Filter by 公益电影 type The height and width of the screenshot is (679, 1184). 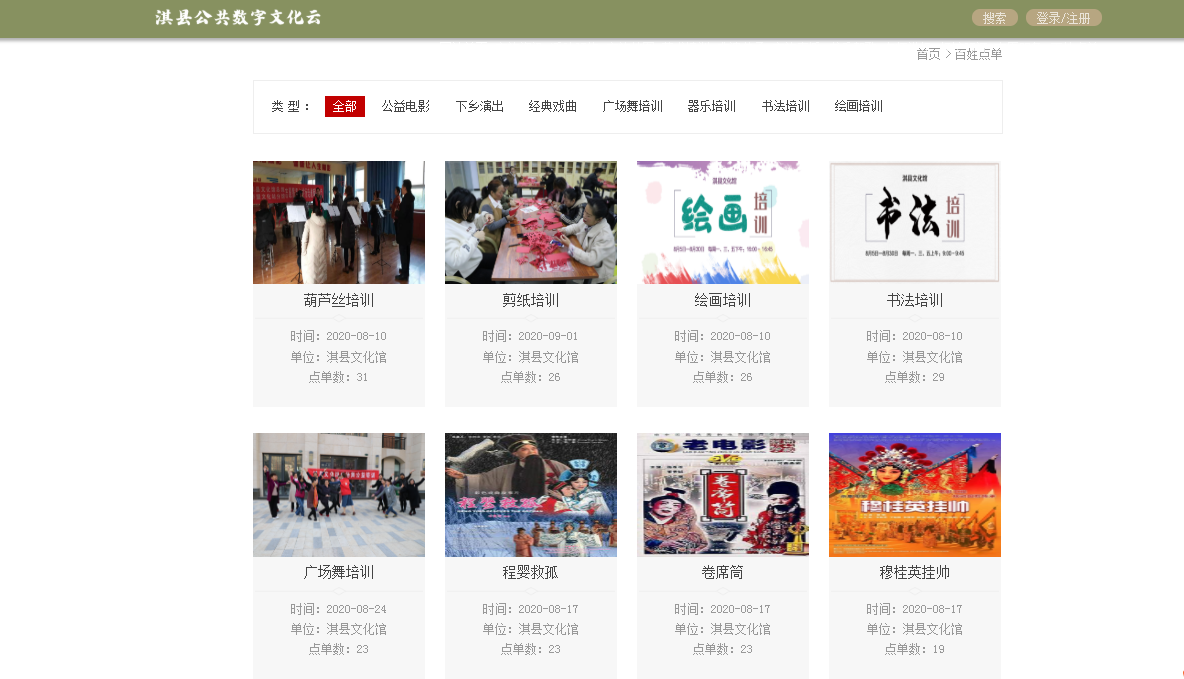405,106
